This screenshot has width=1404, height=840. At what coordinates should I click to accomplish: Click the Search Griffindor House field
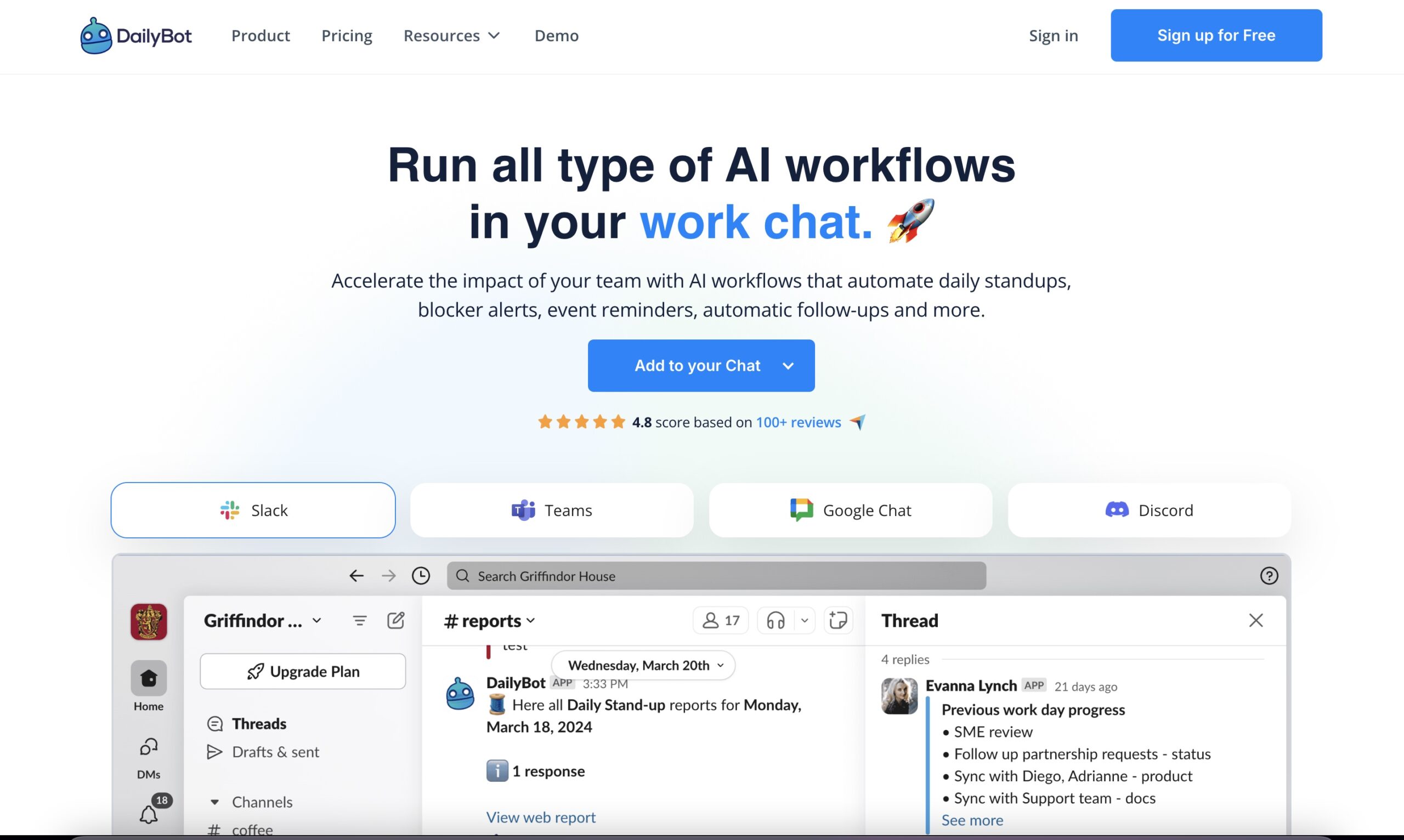coord(716,576)
